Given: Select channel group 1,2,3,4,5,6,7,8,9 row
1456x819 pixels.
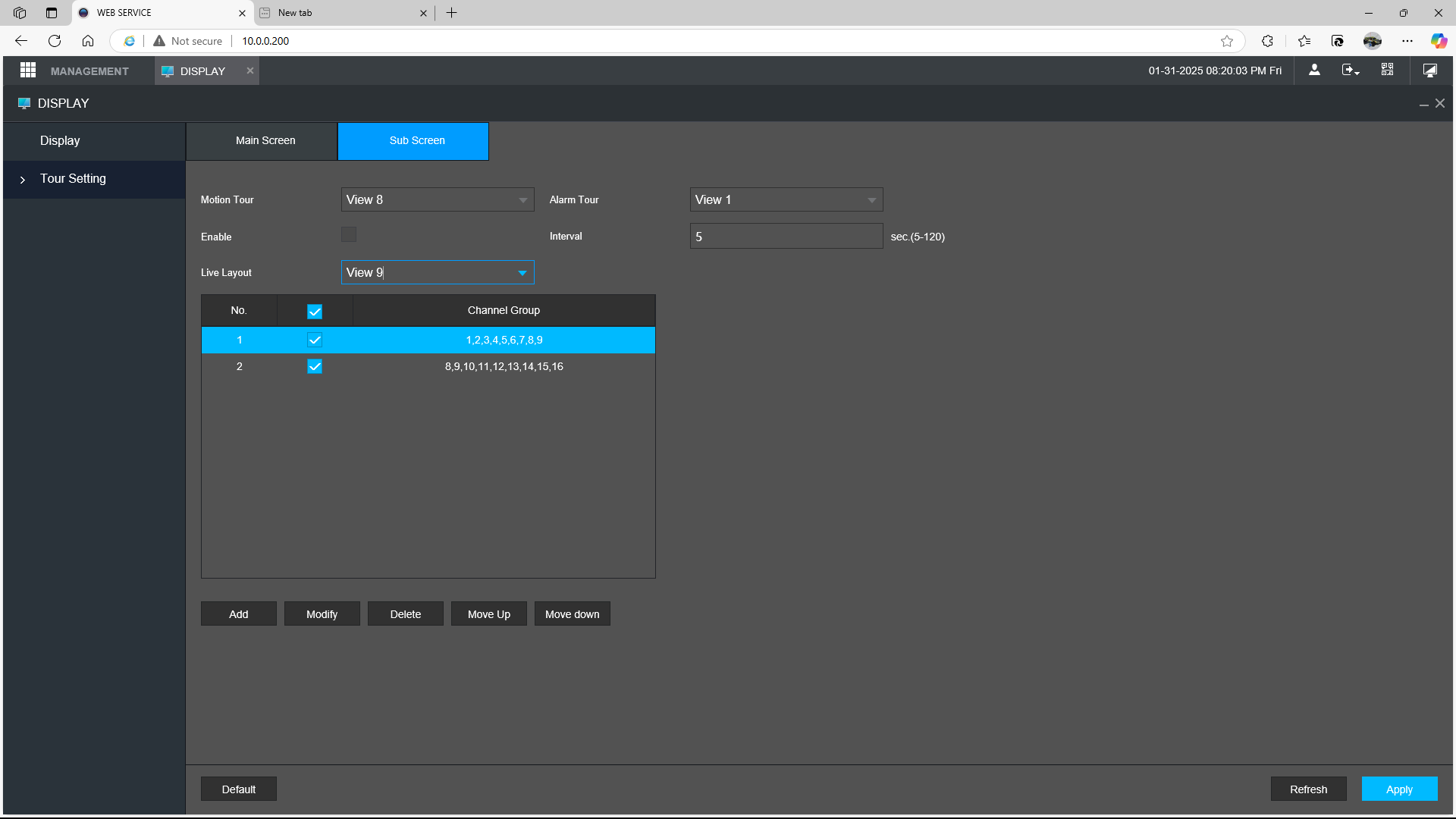Looking at the screenshot, I should [x=428, y=340].
